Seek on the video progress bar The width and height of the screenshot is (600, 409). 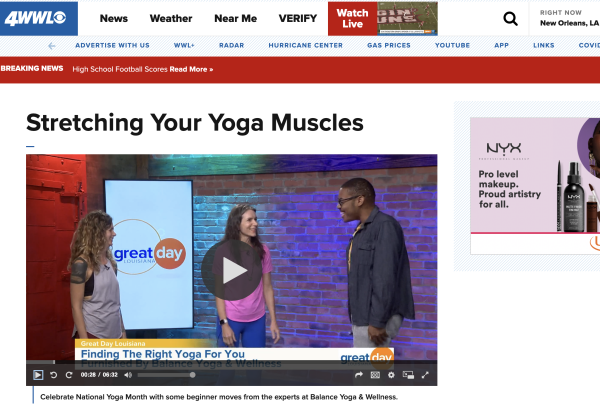tap(232, 362)
